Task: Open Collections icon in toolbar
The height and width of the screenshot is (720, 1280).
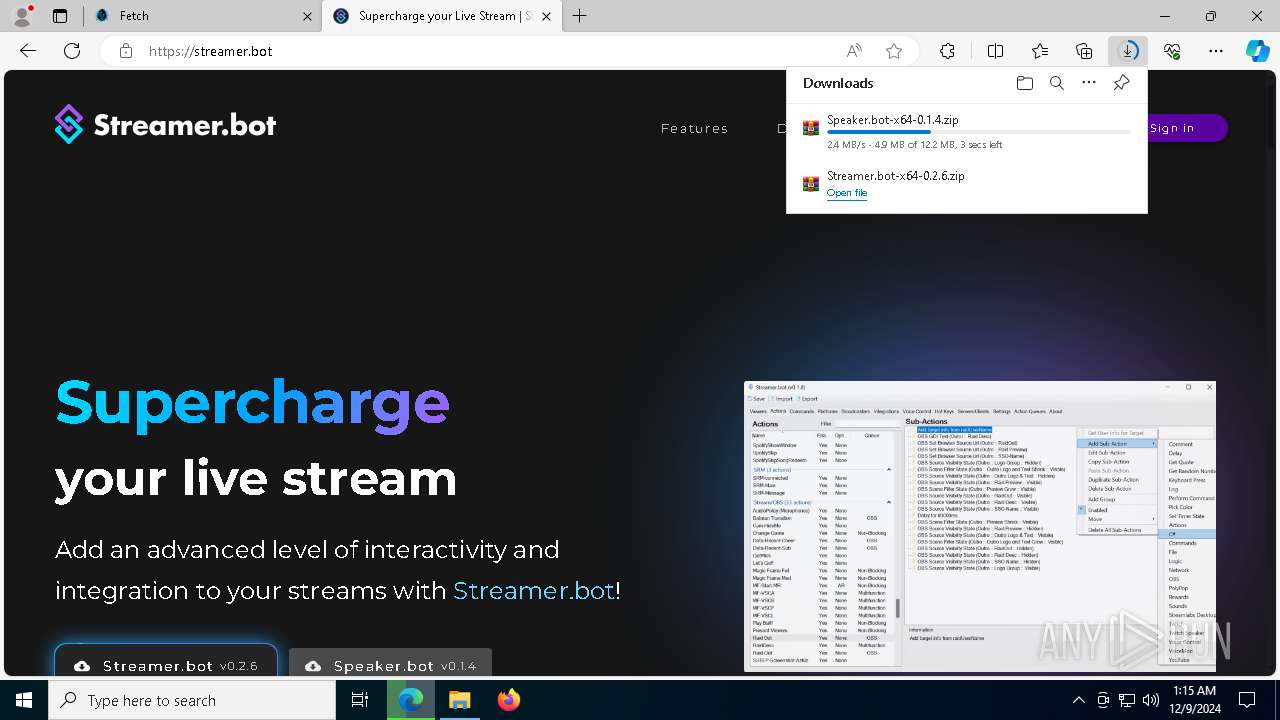Action: tap(1084, 51)
